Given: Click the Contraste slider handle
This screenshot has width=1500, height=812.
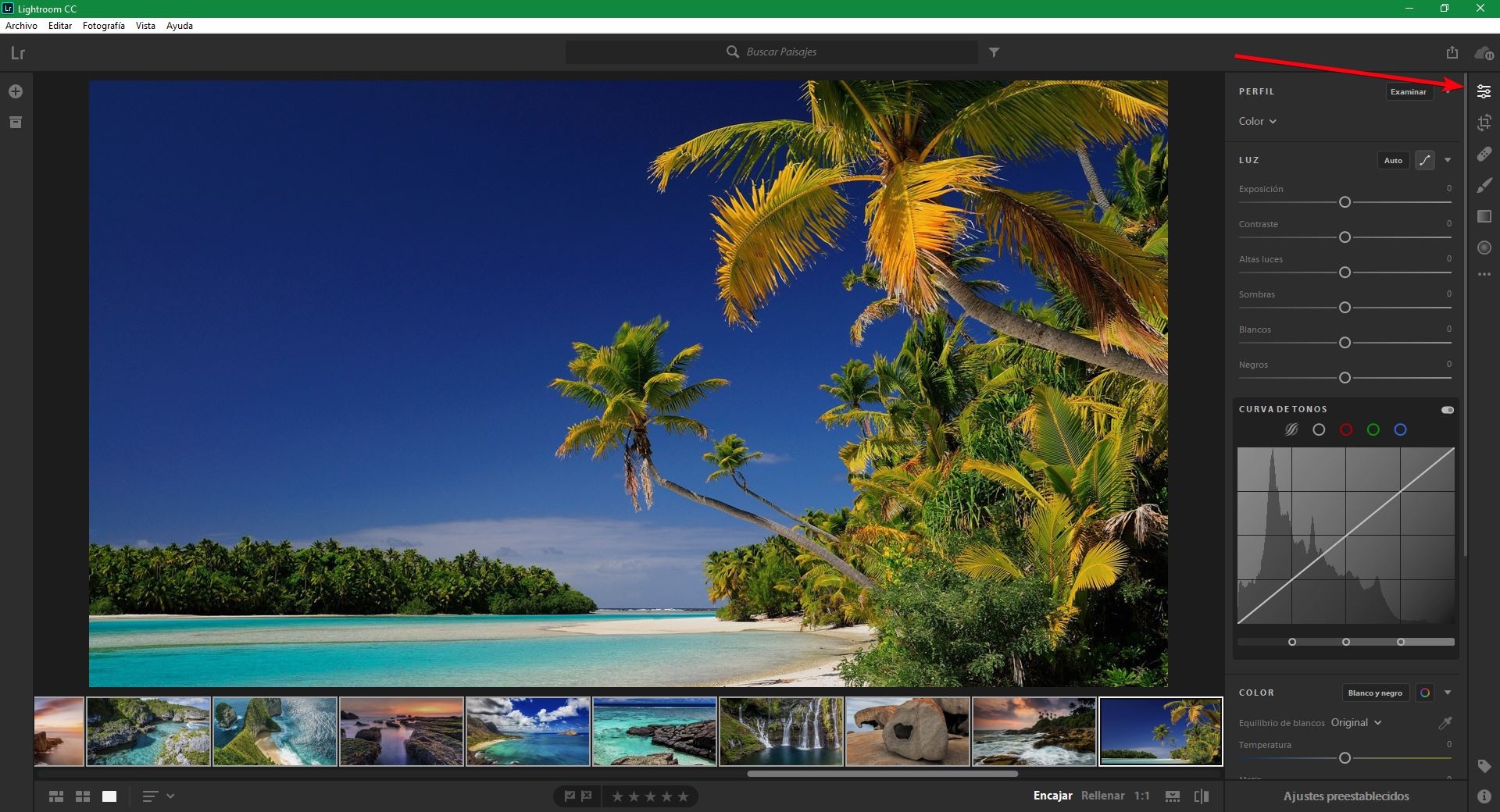Looking at the screenshot, I should (1345, 237).
